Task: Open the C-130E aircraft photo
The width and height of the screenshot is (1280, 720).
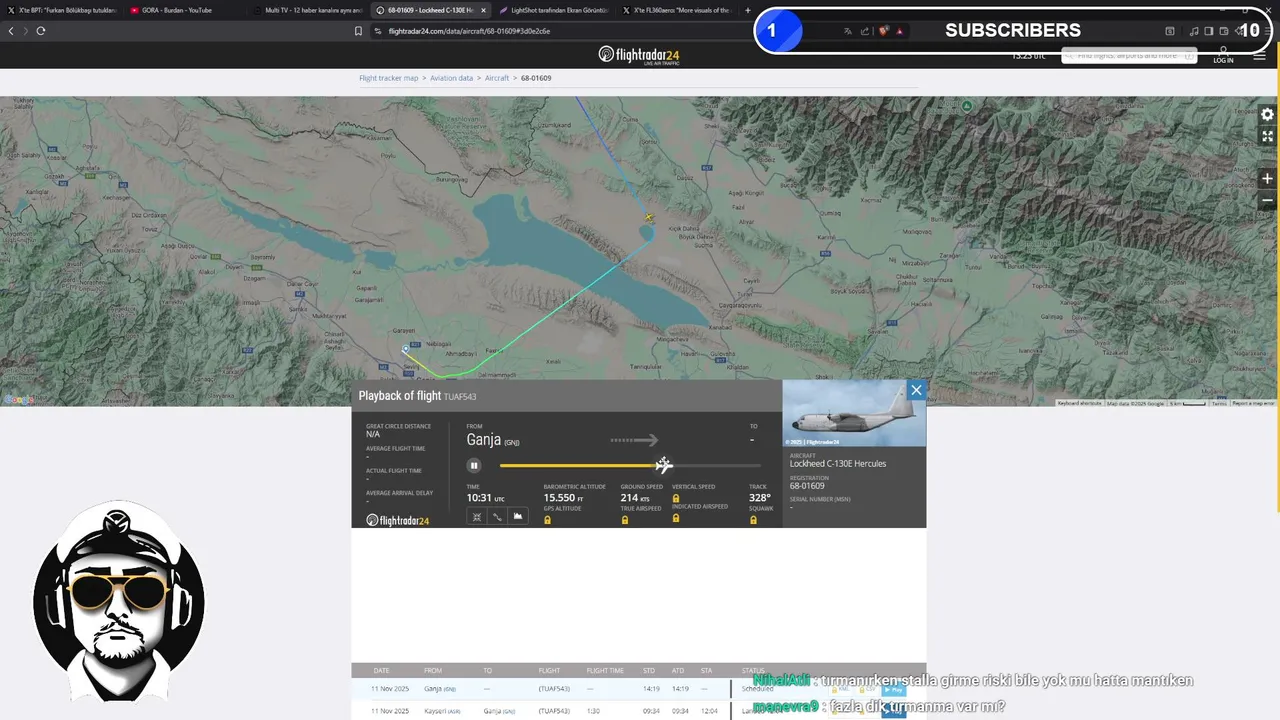Action: coord(854,413)
